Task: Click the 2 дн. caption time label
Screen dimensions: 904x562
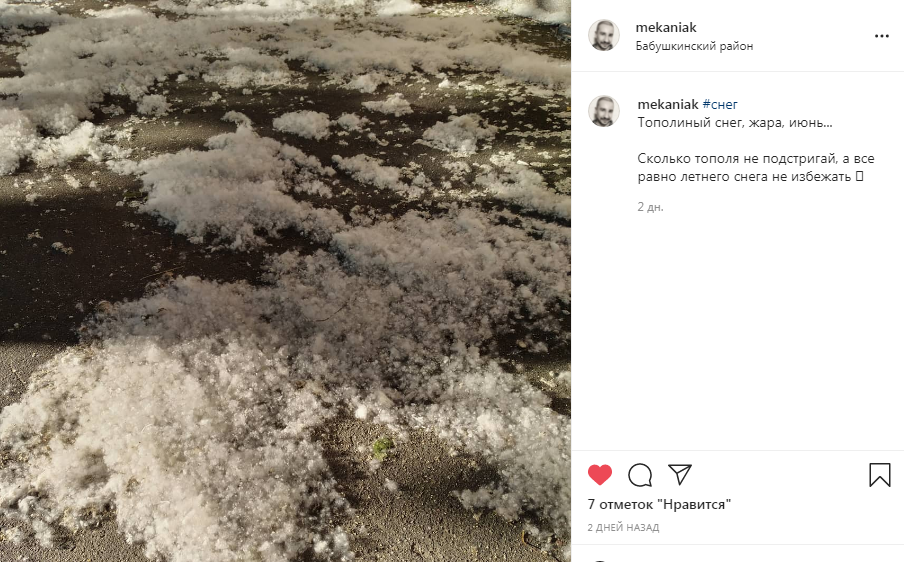Action: pos(650,207)
